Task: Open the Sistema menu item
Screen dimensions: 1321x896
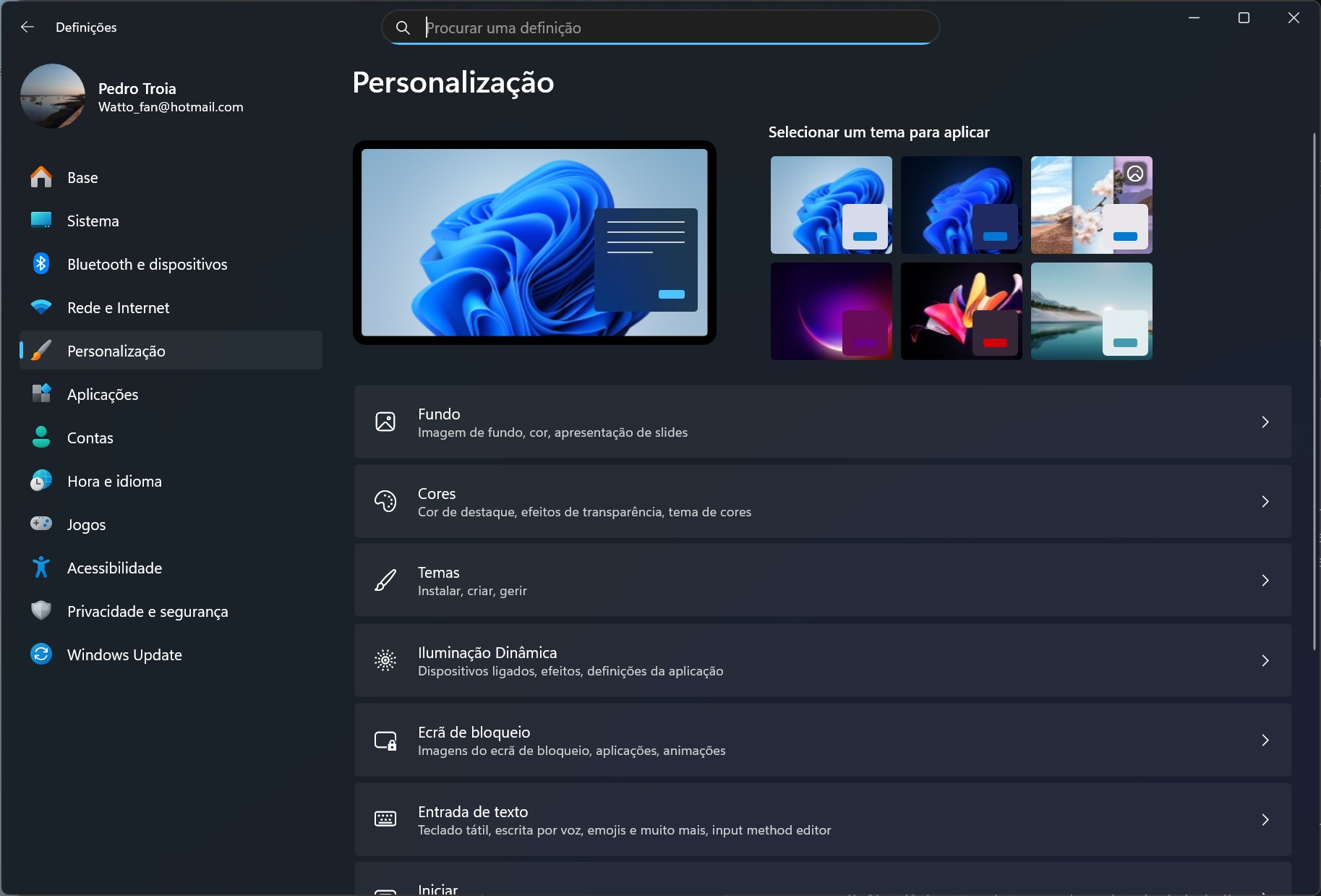Action: 93,221
